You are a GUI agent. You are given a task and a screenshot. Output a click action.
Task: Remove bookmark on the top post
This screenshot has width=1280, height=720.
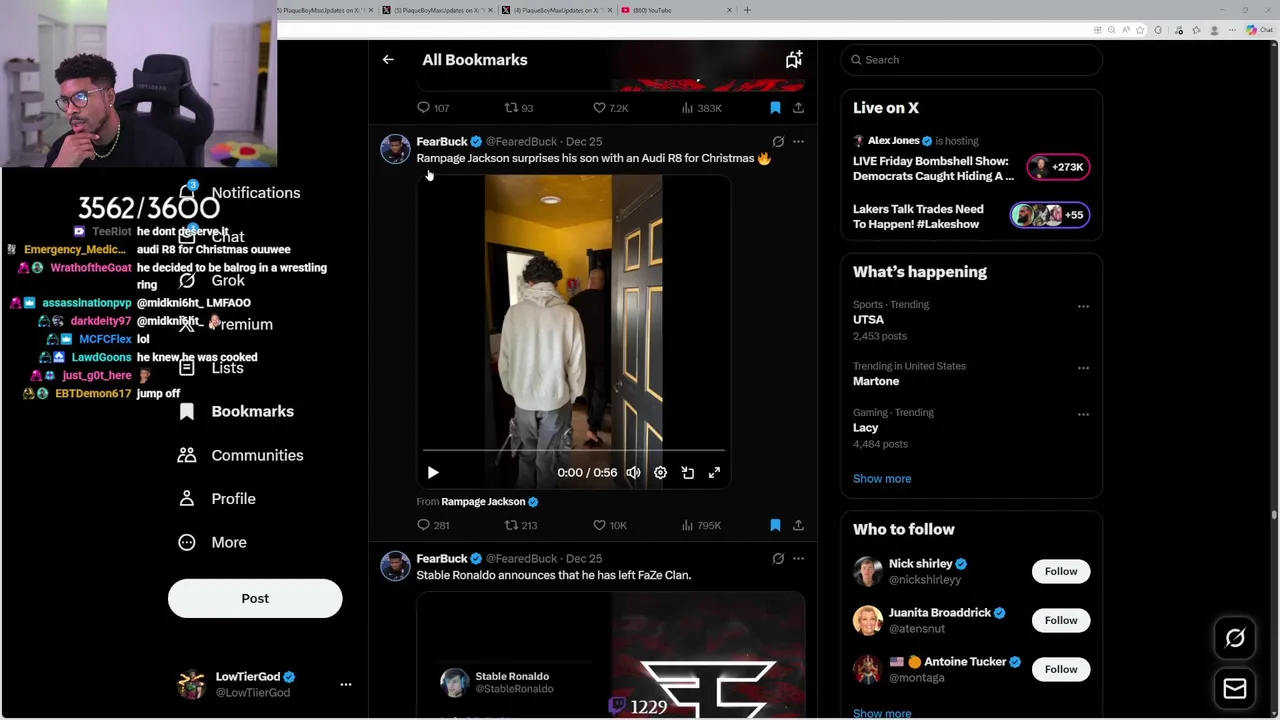[x=775, y=108]
